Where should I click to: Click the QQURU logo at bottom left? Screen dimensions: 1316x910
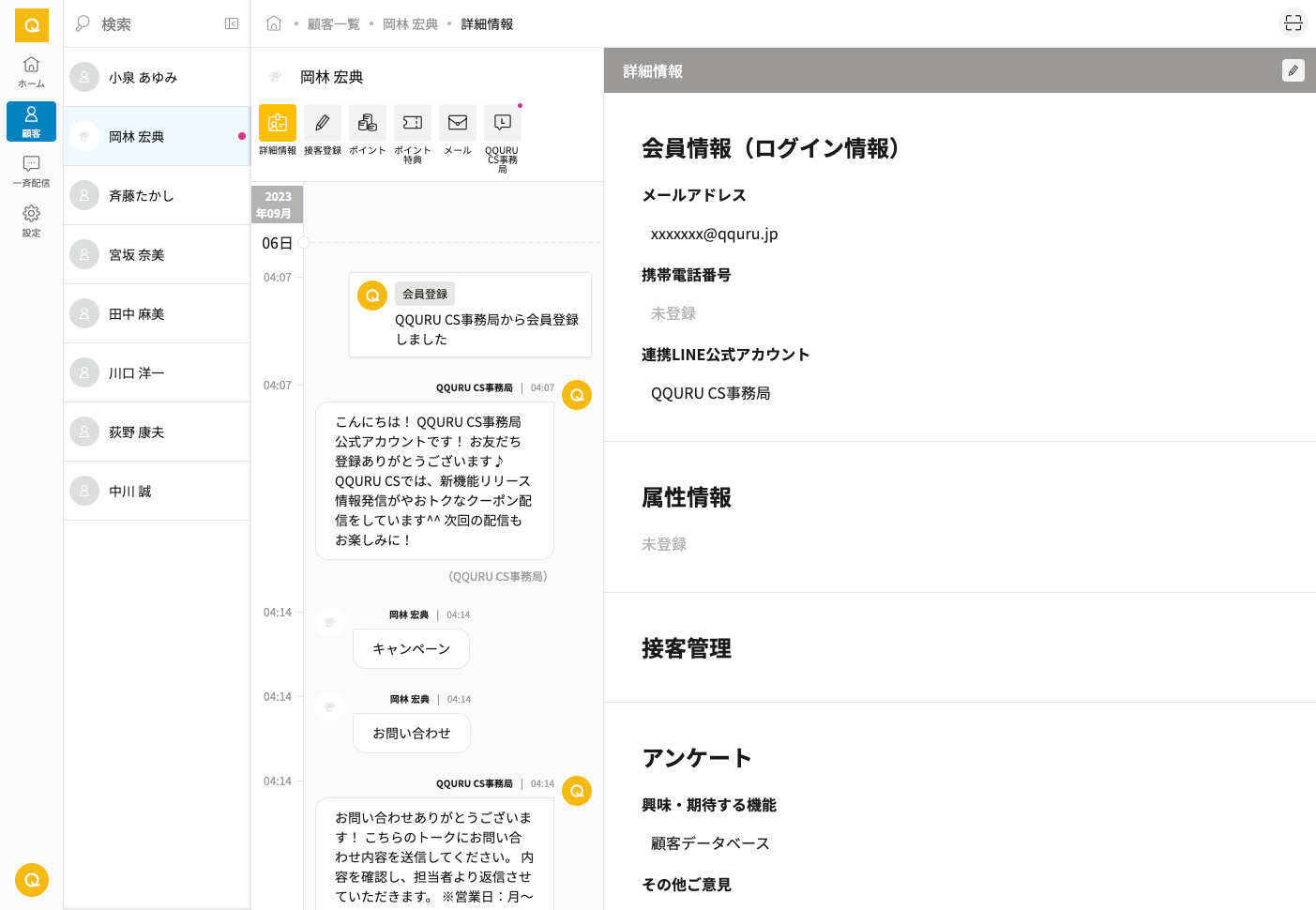pos(31,880)
